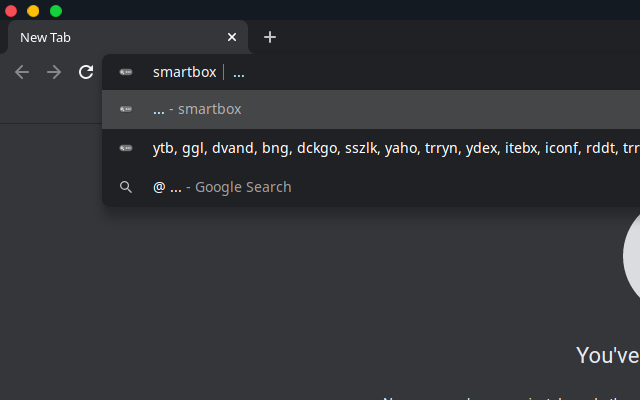Select the "@ ... - Google Search" suggestion

(x=371, y=187)
